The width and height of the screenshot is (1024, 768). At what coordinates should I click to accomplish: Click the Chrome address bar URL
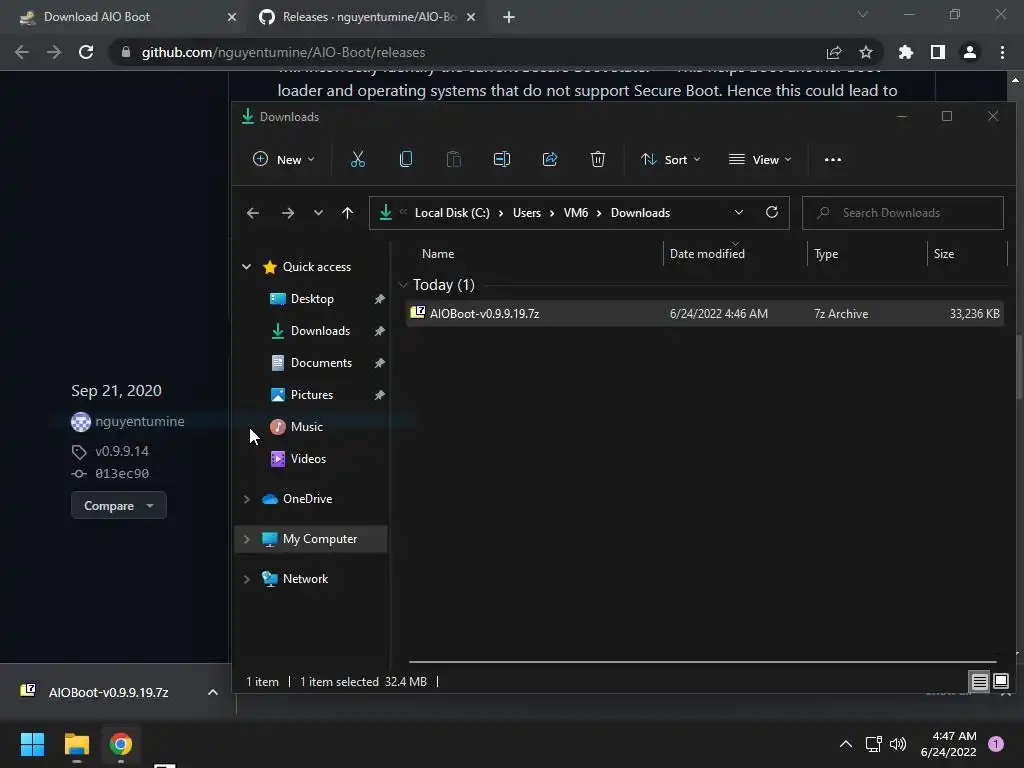click(x=283, y=52)
